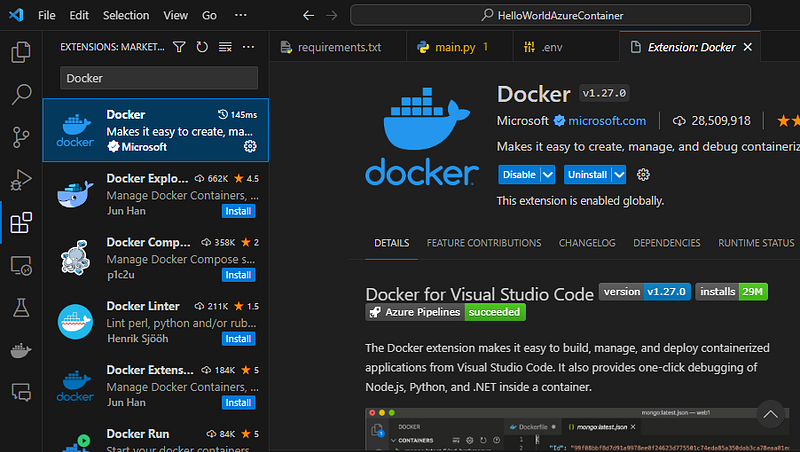Viewport: 800px width, 452px height.
Task: Switch to main.py tab
Action: 460,47
